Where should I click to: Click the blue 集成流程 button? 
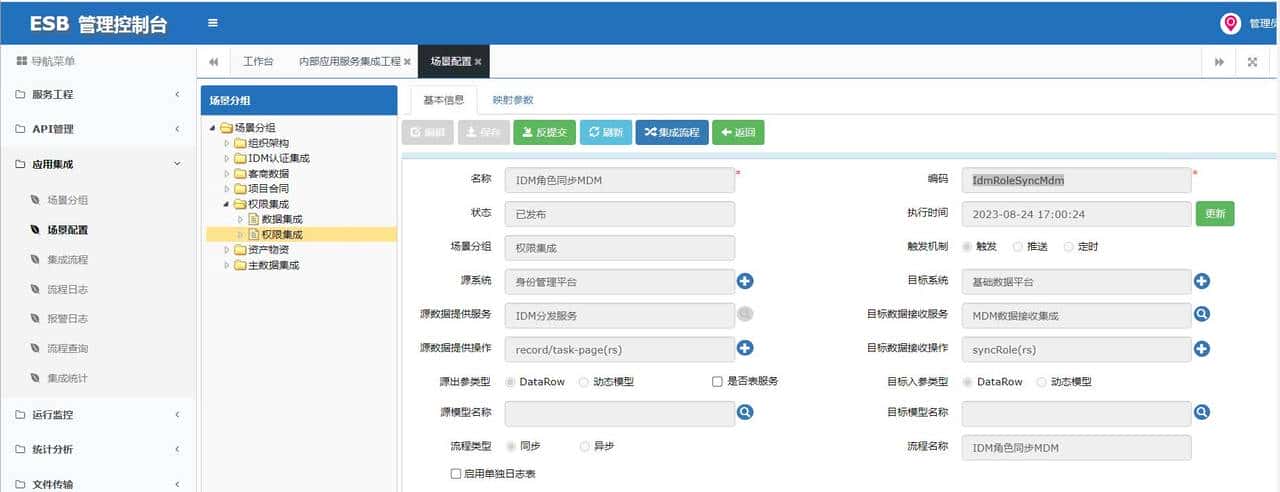coord(672,132)
